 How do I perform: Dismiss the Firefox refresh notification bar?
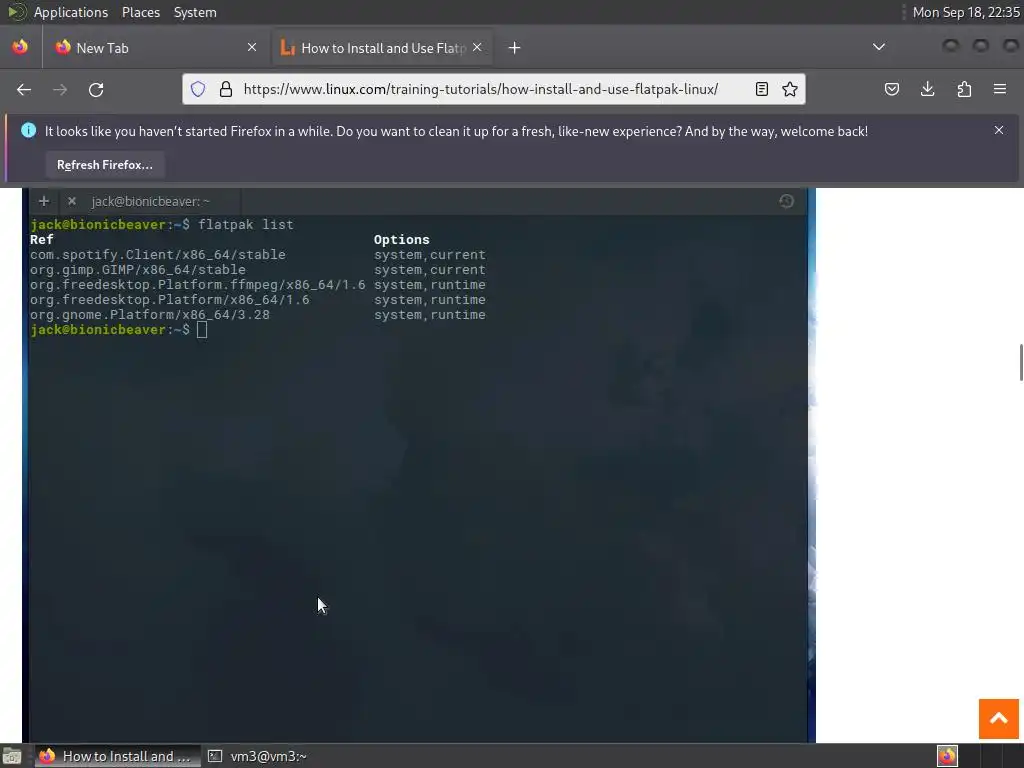click(x=999, y=130)
